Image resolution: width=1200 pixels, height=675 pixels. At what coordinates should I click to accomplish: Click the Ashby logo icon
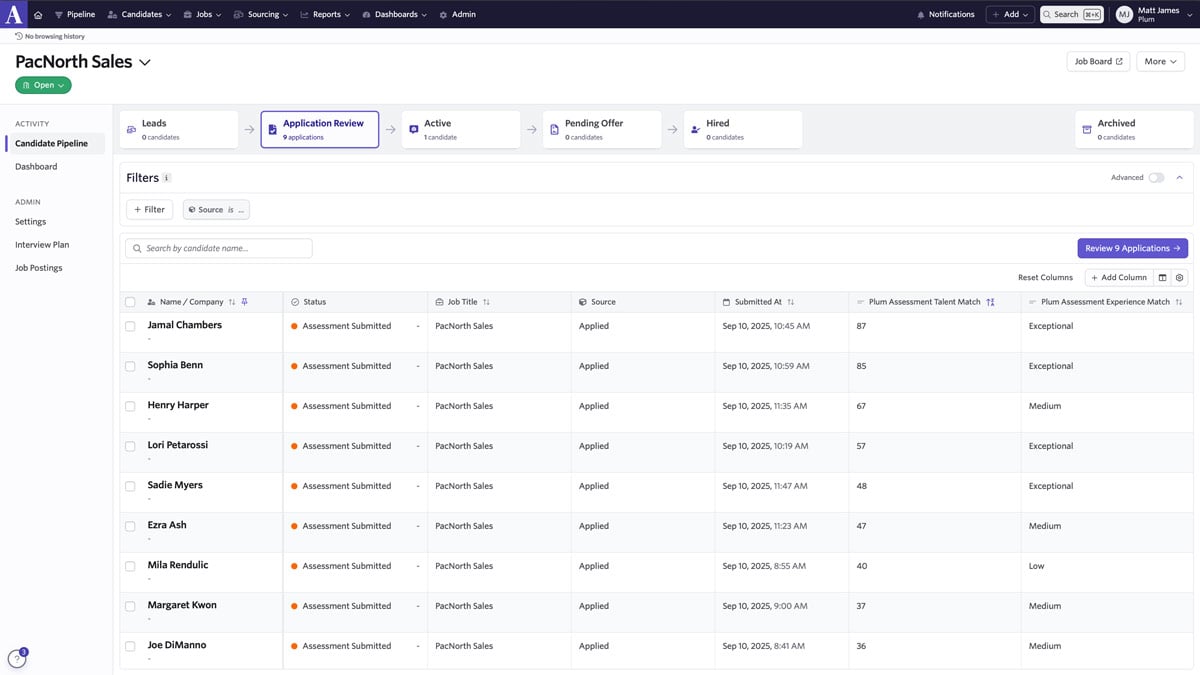pos(14,14)
